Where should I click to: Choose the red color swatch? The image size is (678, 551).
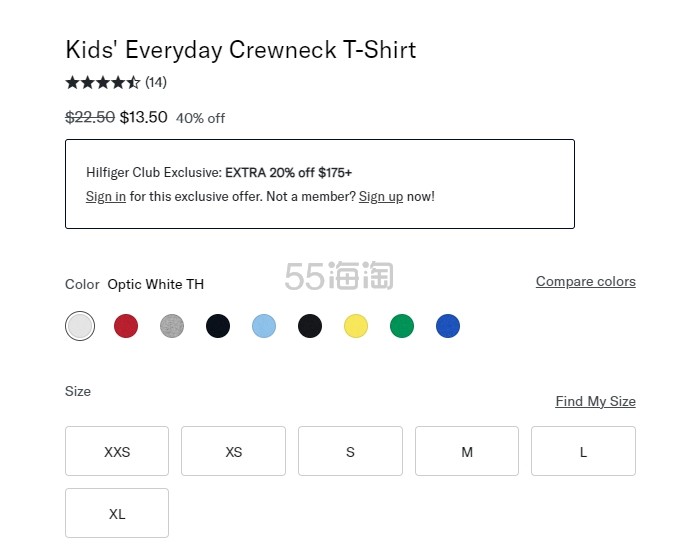click(126, 326)
